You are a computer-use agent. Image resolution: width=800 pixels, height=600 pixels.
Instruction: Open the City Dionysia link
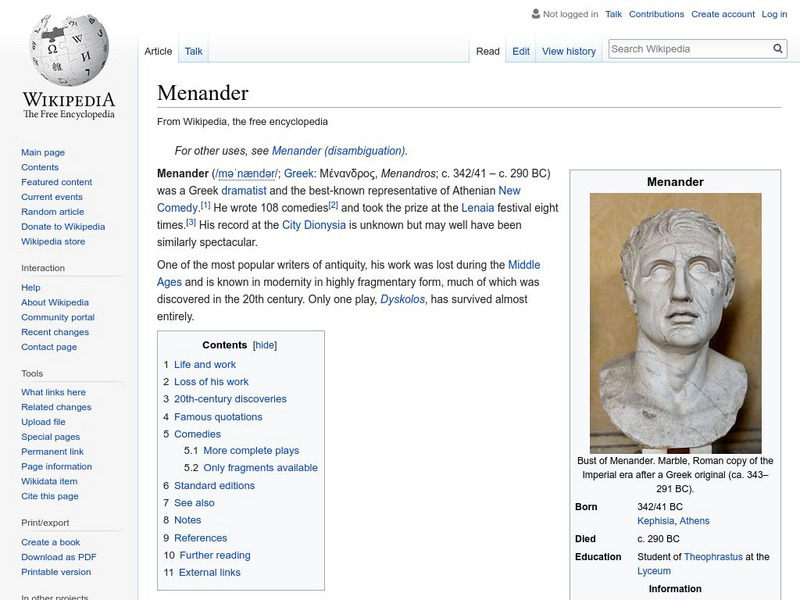314,225
